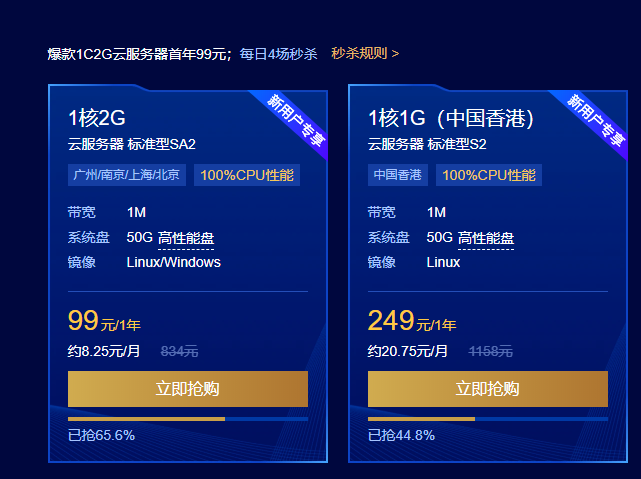Click 100%CPU性能 tag on 1核2G card
Image resolution: width=641 pixels, height=479 pixels.
(247, 175)
